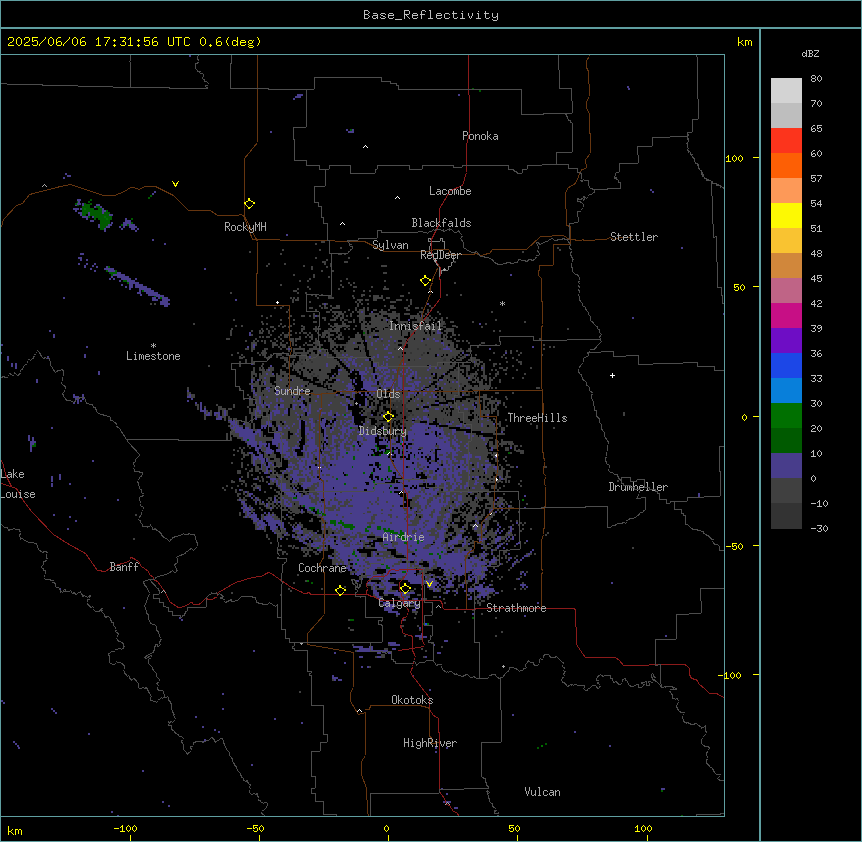Click the RedDeer label
This screenshot has height=842, width=862.
[x=440, y=255]
